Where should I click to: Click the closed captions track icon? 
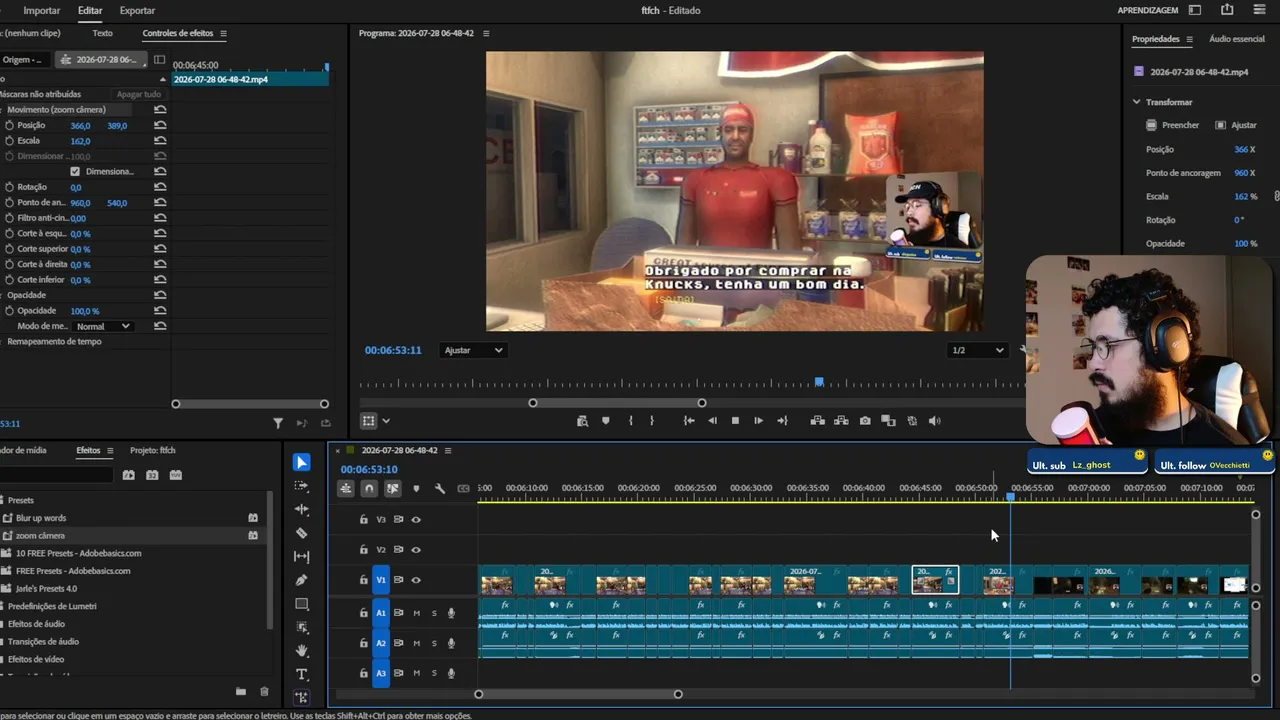463,489
